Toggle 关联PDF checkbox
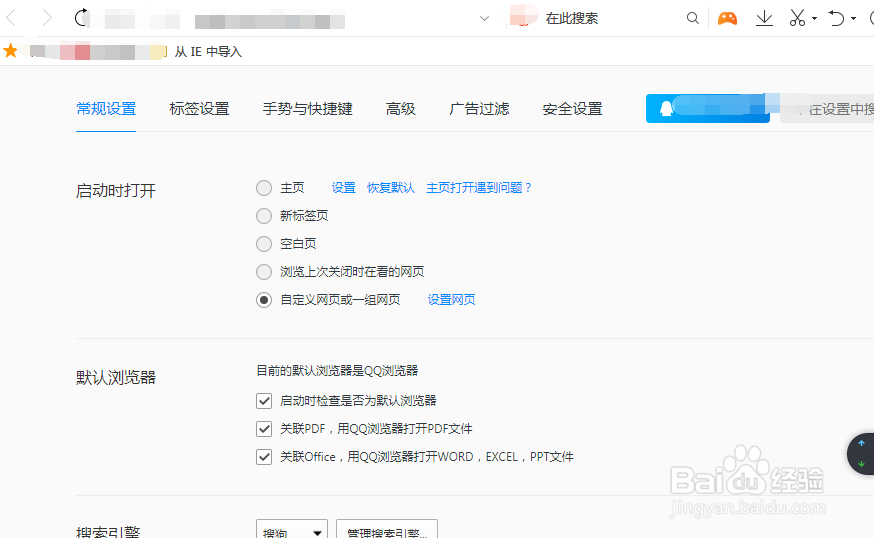The width and height of the screenshot is (874, 538). click(x=264, y=429)
